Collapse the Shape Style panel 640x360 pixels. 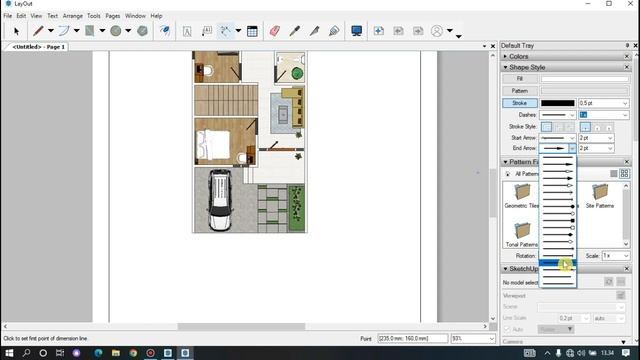(505, 67)
